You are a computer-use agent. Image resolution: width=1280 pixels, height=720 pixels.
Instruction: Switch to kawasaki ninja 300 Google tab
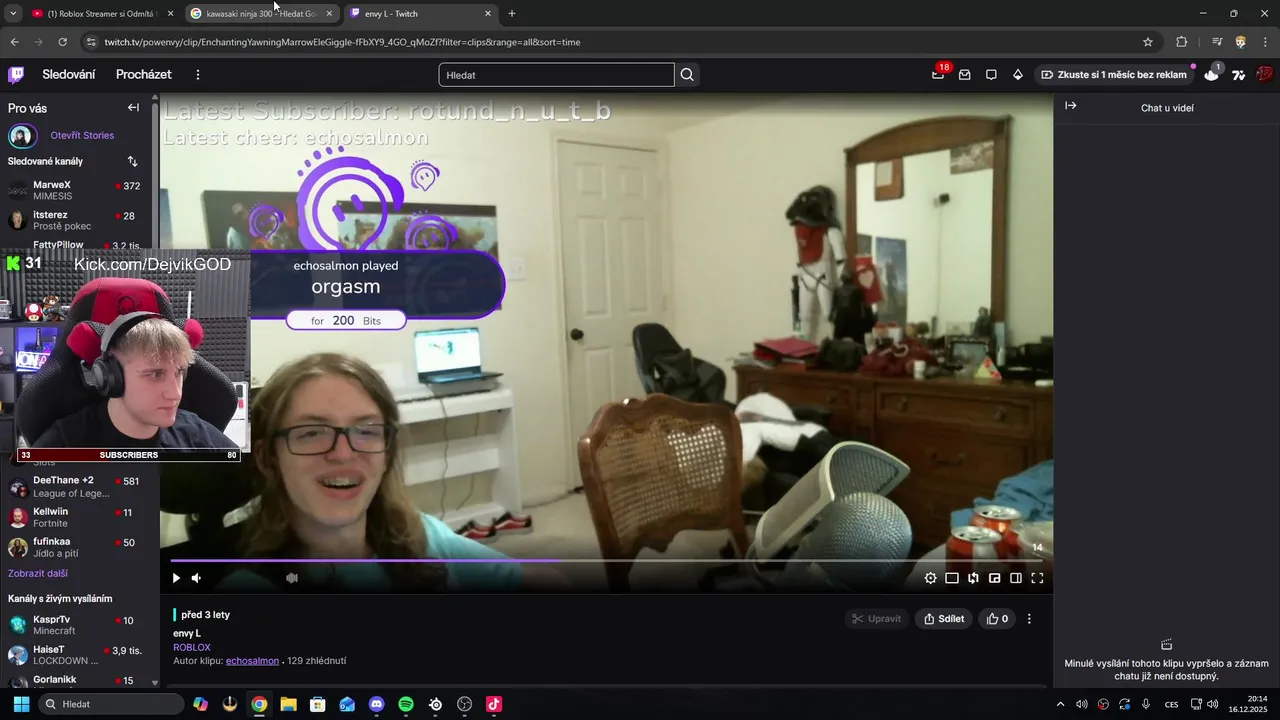pyautogui.click(x=262, y=13)
